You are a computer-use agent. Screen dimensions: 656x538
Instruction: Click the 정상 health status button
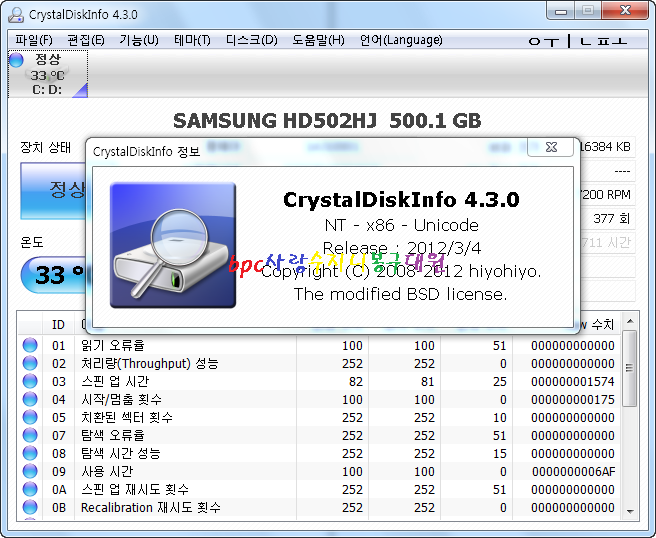(52, 189)
